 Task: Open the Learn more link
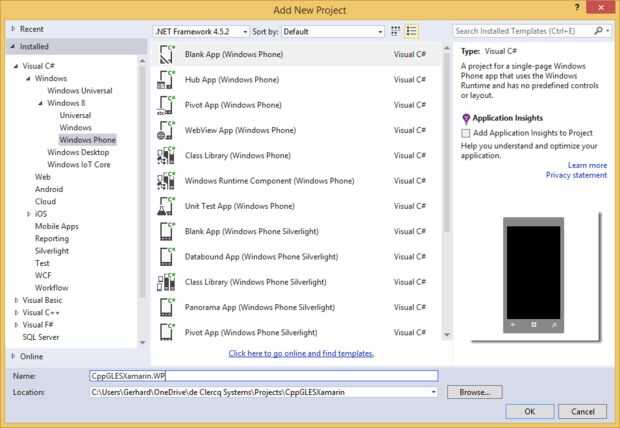(x=587, y=165)
